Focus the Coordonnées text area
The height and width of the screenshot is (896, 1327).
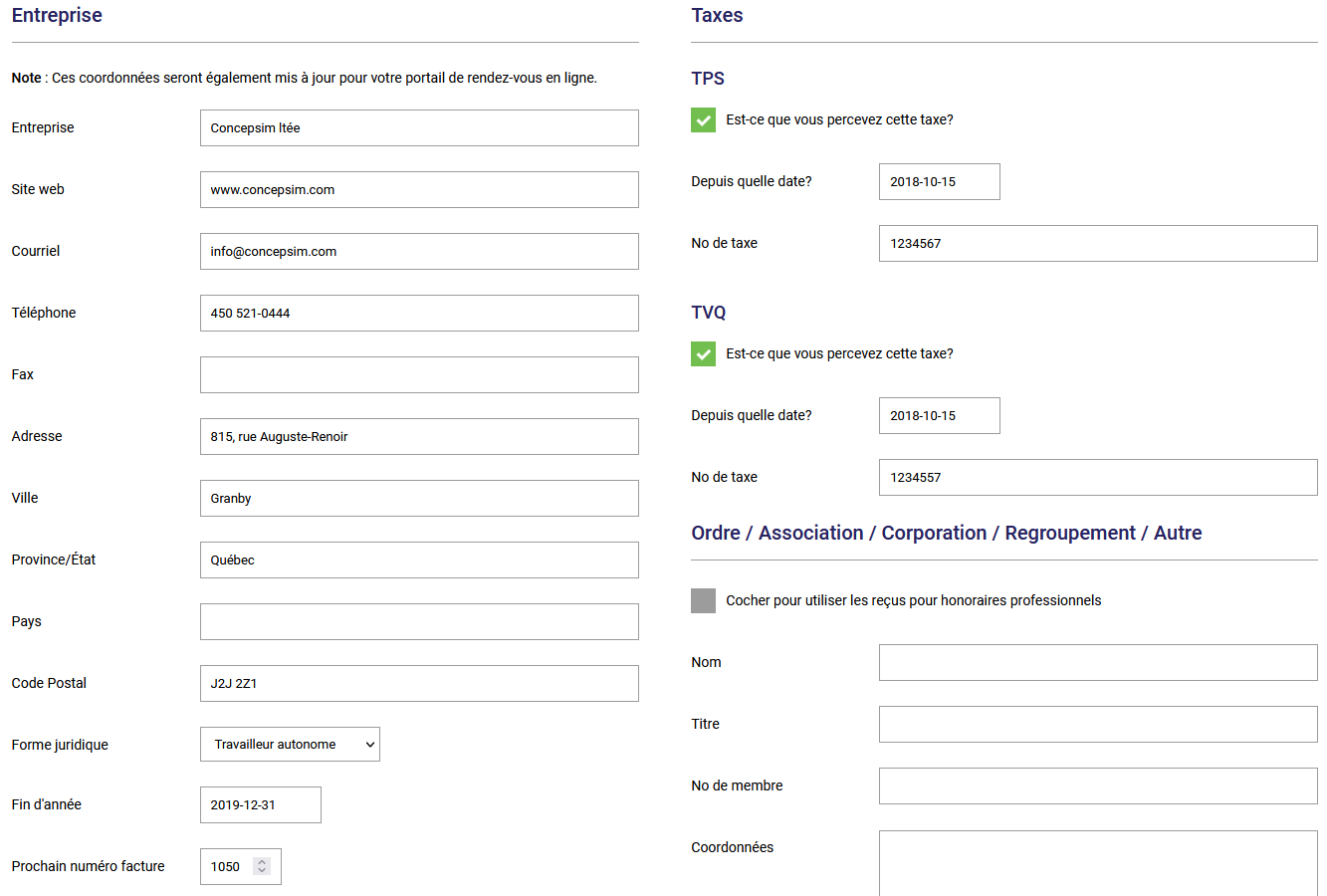(x=1098, y=862)
